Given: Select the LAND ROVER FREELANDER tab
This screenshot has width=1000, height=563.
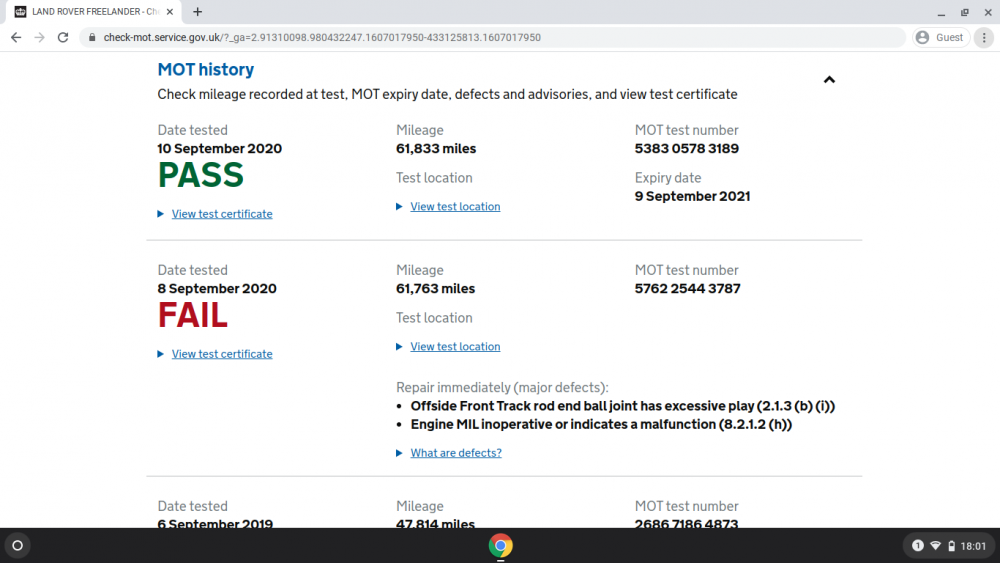Looking at the screenshot, I should 94,11.
